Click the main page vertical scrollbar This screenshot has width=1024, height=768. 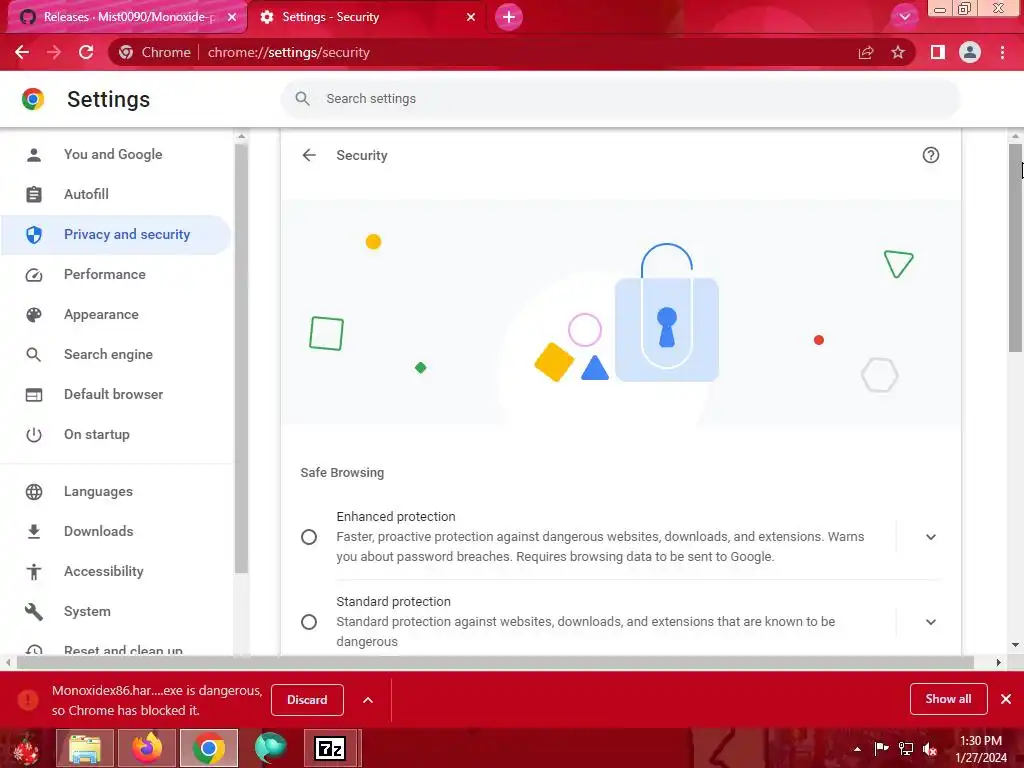click(x=1015, y=248)
